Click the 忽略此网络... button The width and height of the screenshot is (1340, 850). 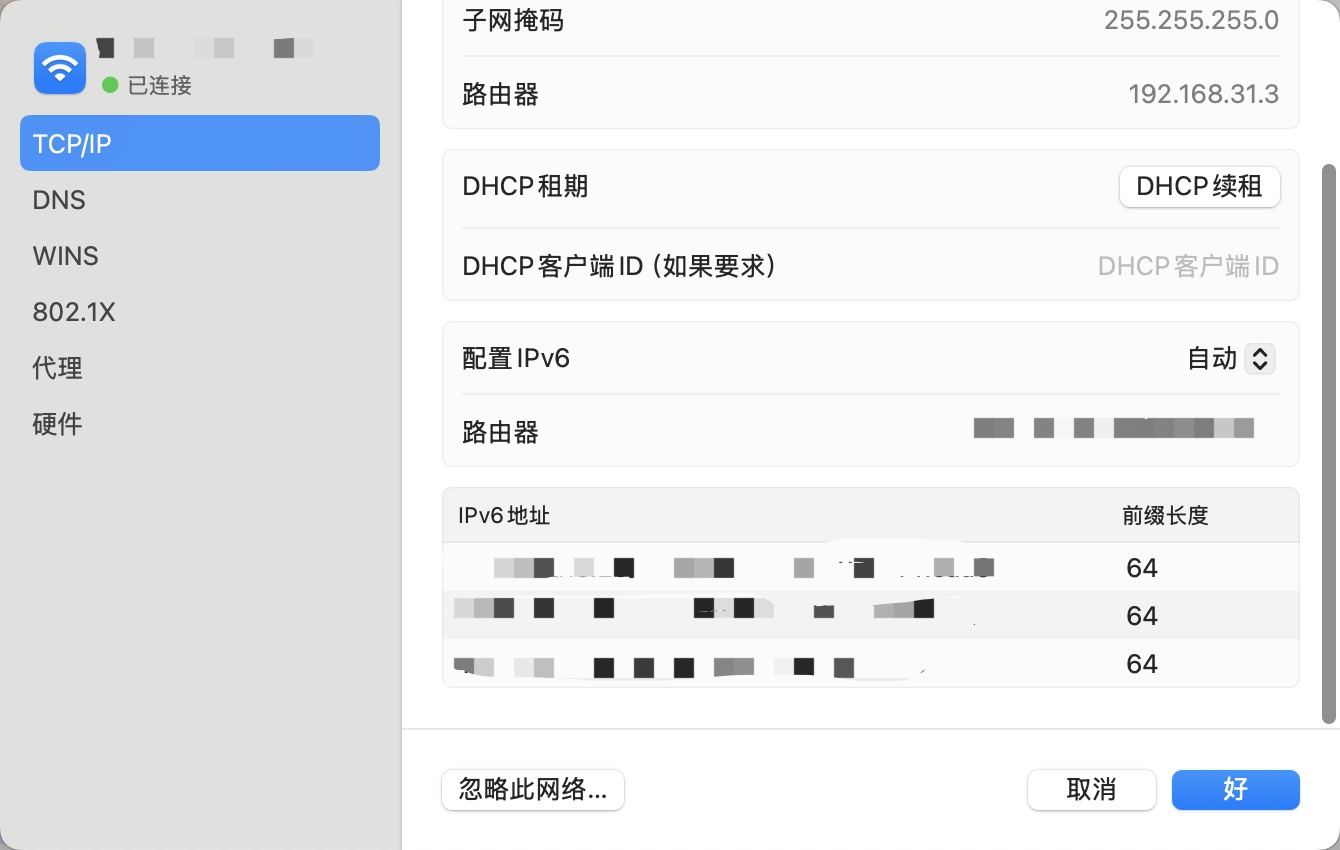[x=532, y=790]
